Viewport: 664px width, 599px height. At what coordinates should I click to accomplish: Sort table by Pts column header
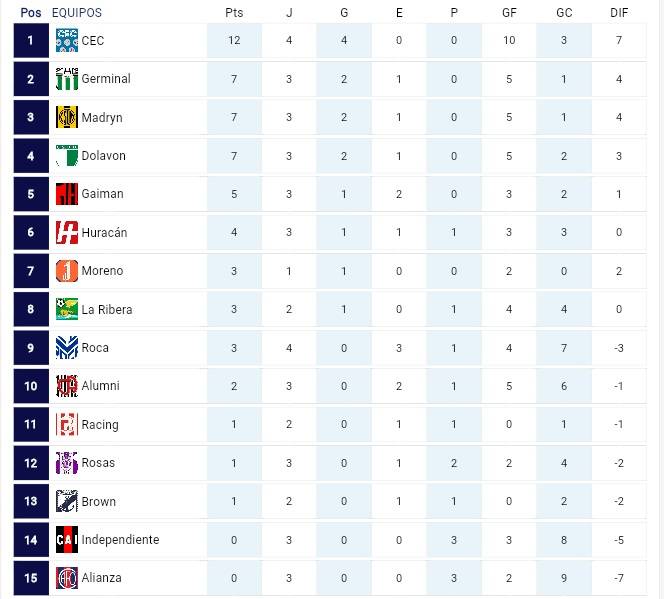(x=234, y=13)
